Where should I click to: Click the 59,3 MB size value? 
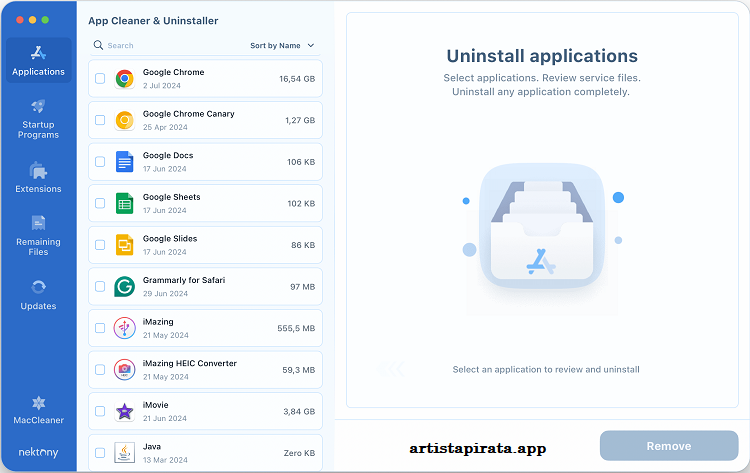[298, 370]
